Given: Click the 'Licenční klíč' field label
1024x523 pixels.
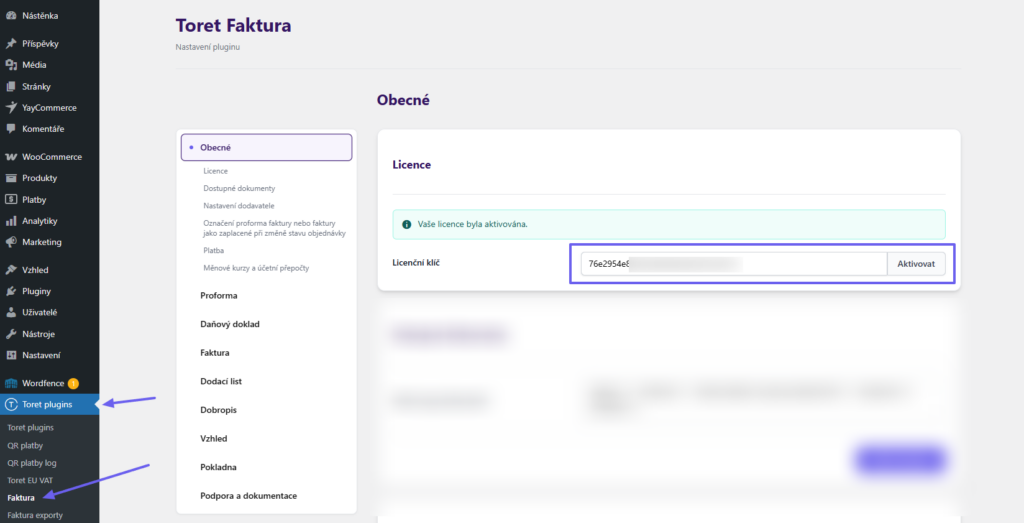Looking at the screenshot, I should (416, 262).
